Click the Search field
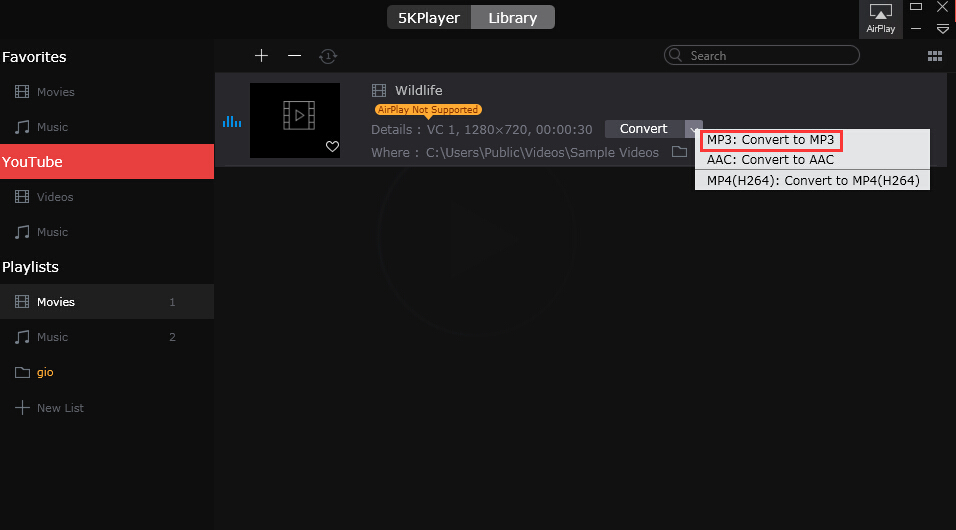956x530 pixels. 762,56
